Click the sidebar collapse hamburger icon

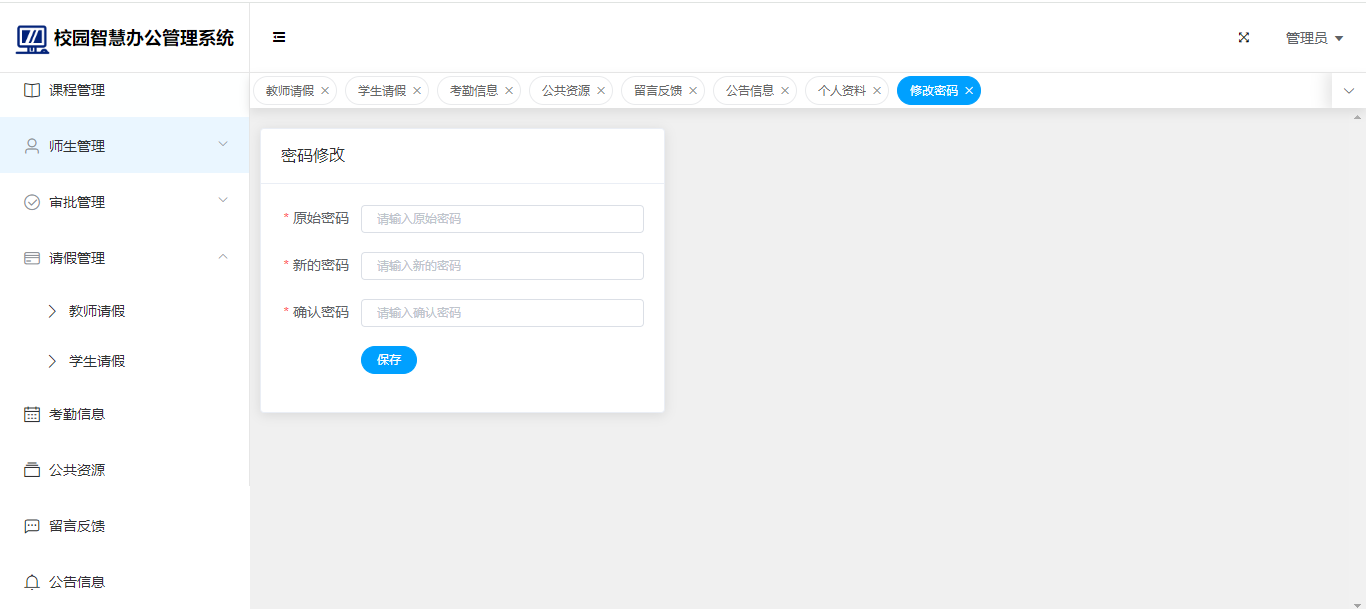[279, 38]
